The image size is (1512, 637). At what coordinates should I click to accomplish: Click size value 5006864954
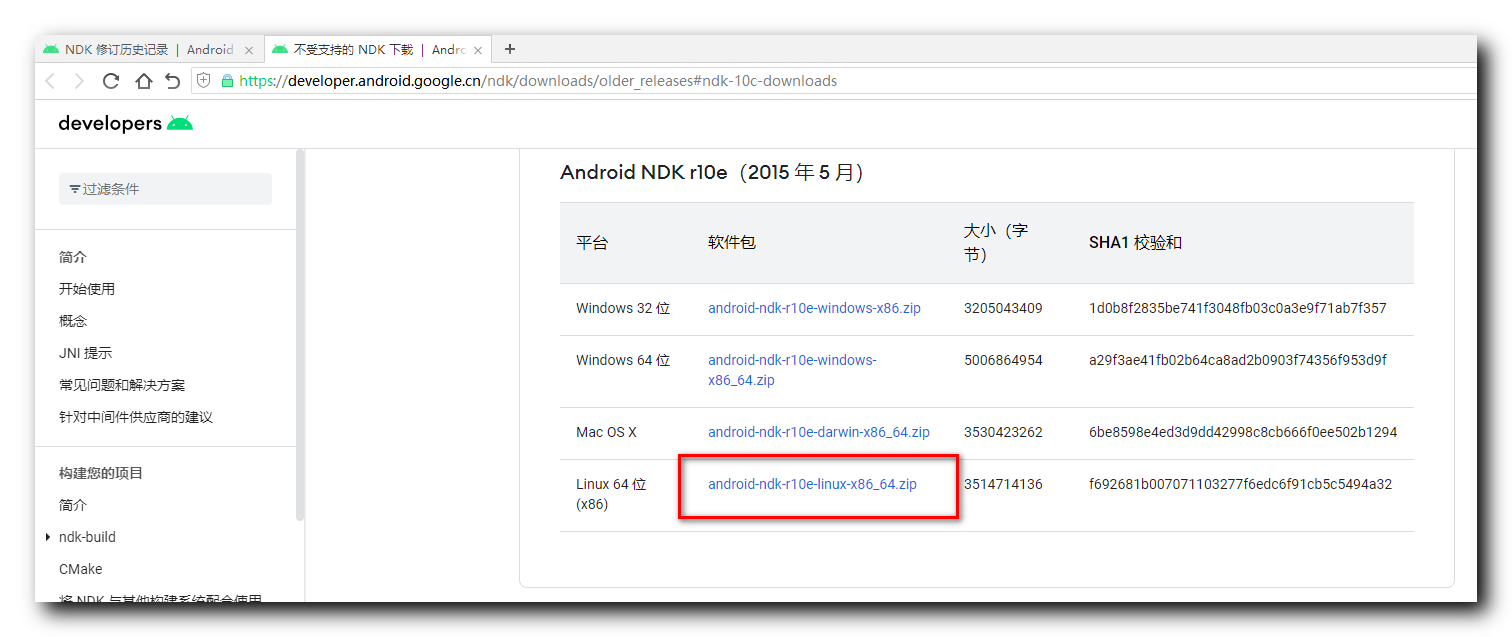click(1003, 360)
